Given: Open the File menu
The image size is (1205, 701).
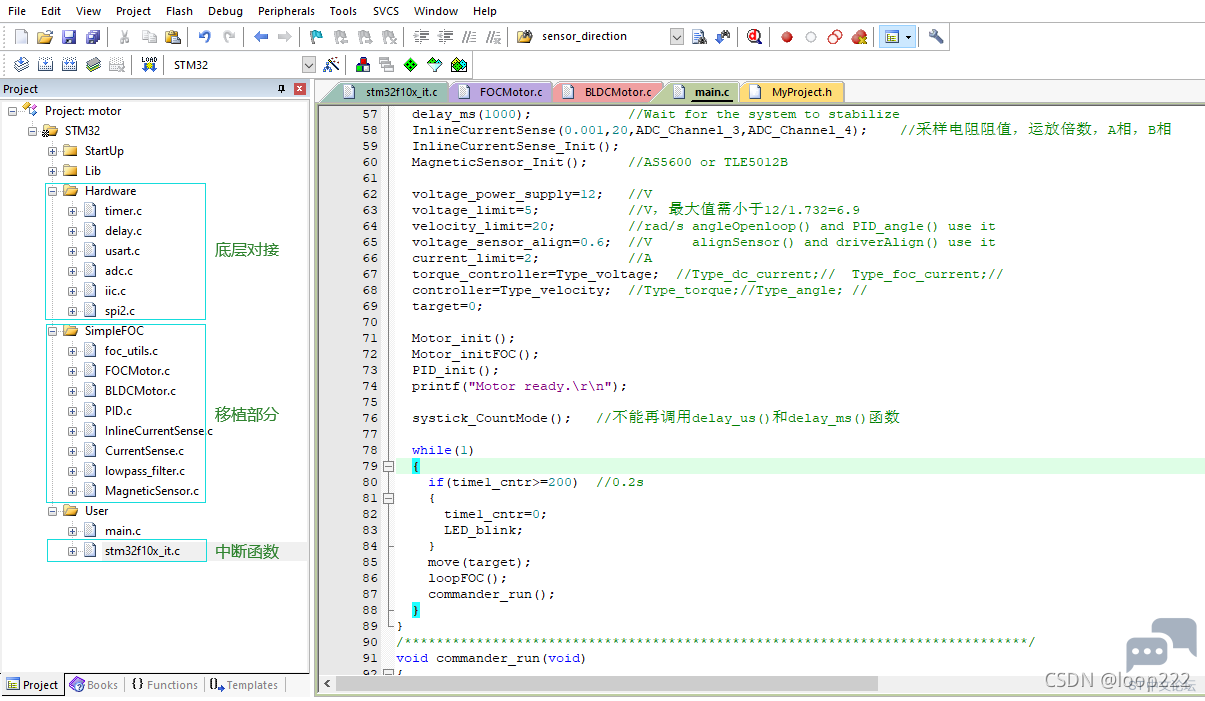Looking at the screenshot, I should 18,11.
